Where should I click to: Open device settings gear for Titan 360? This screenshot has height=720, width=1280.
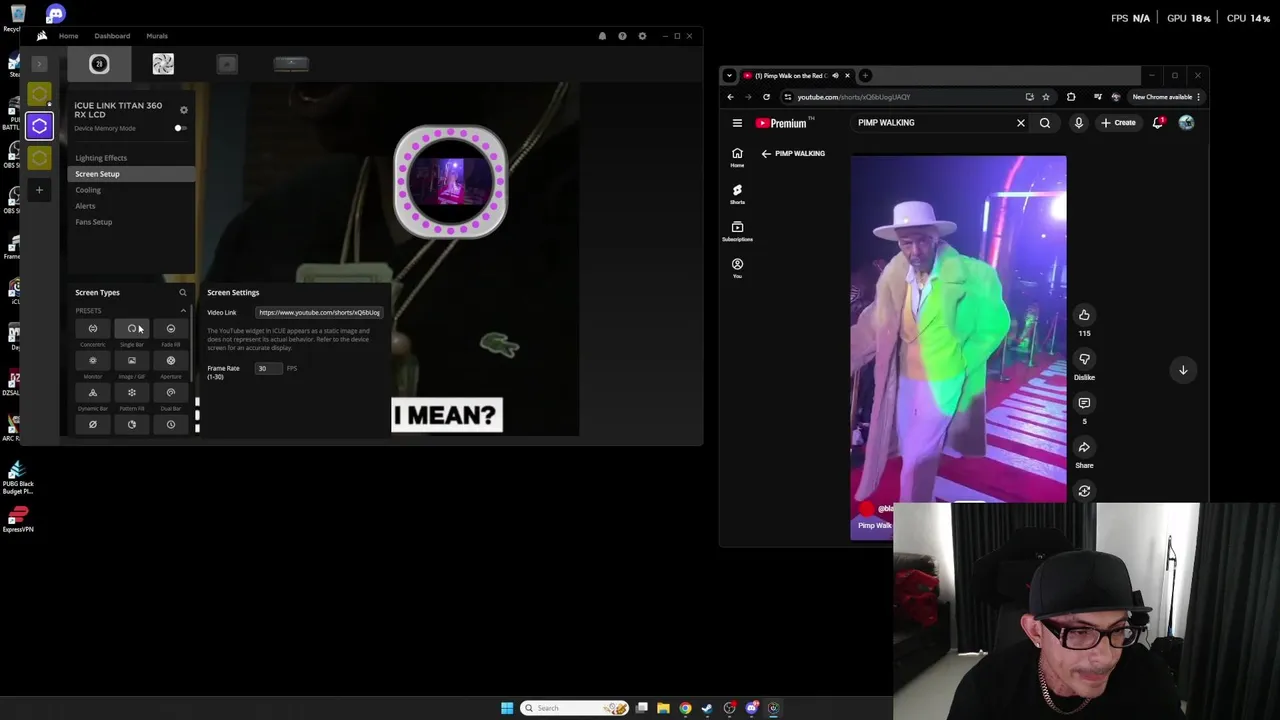pyautogui.click(x=183, y=110)
